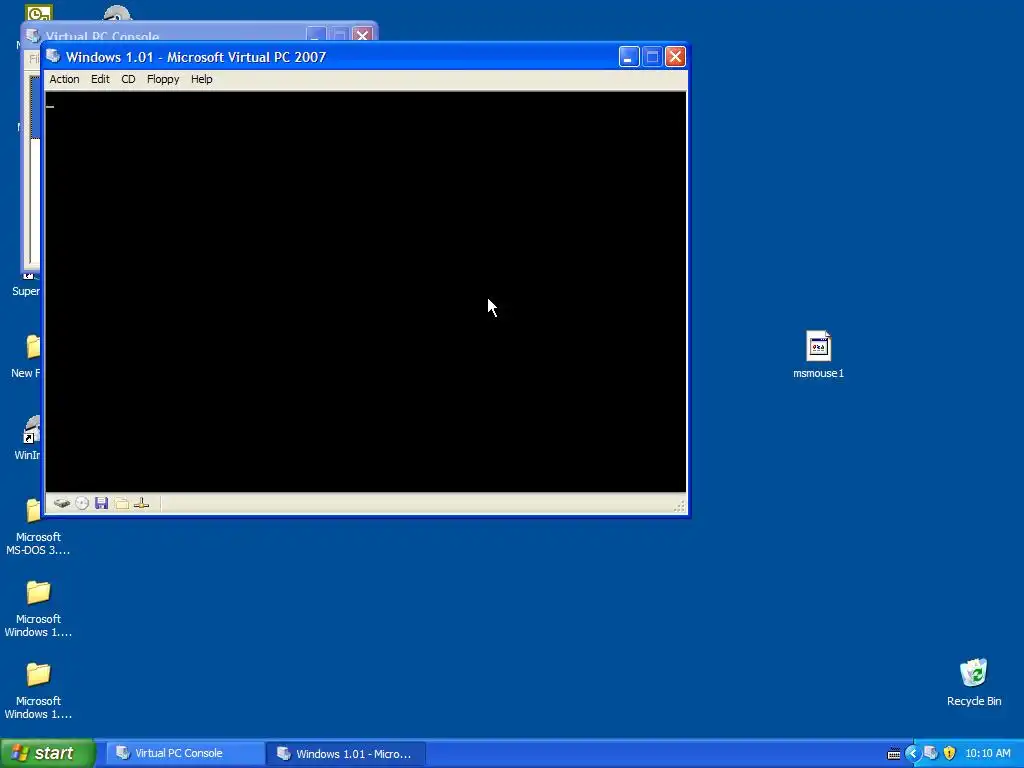Open the Edit menu
Image resolution: width=1024 pixels, height=768 pixels.
coord(100,79)
